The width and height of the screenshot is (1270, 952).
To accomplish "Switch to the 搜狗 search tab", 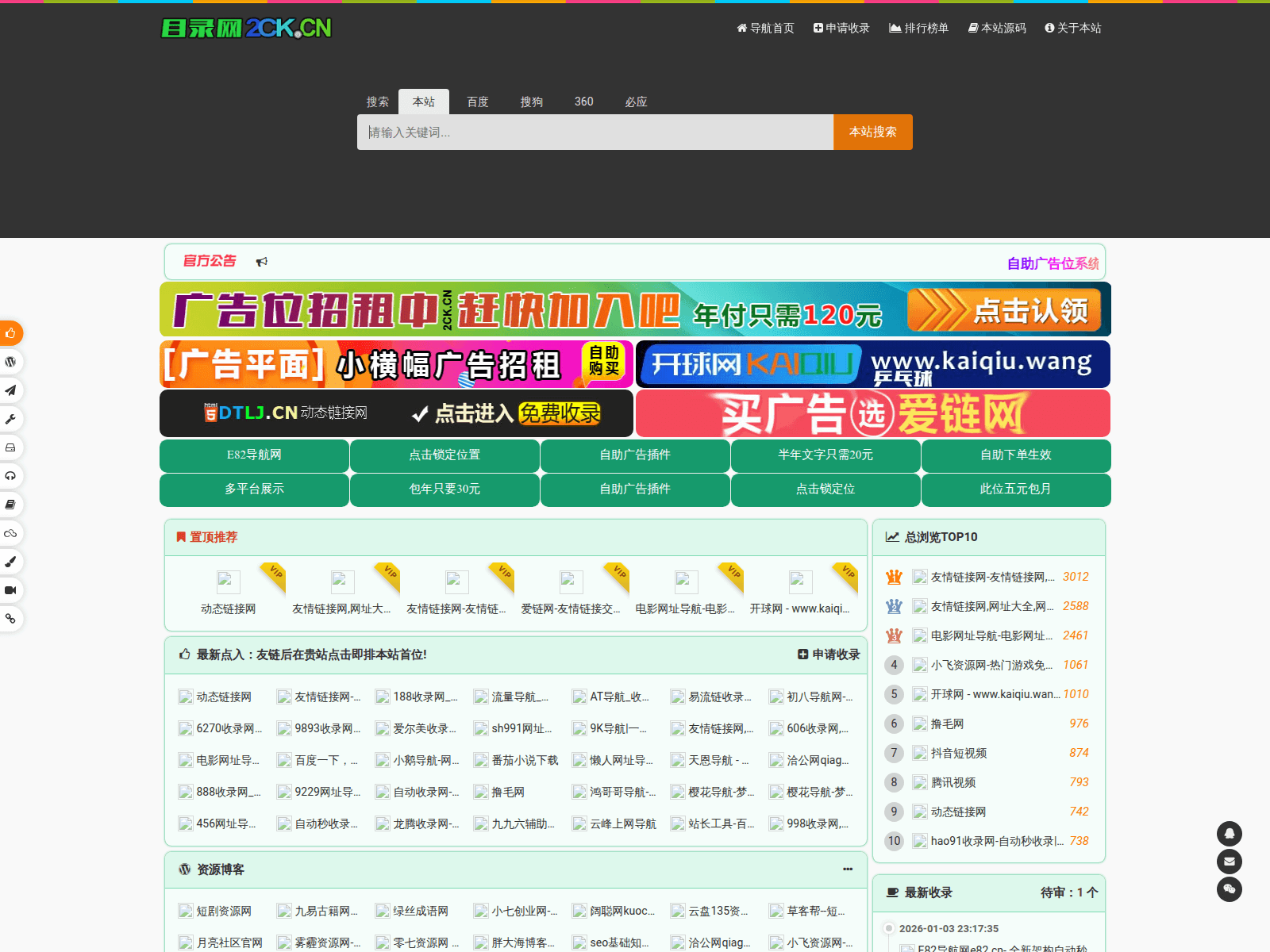I will click(531, 102).
